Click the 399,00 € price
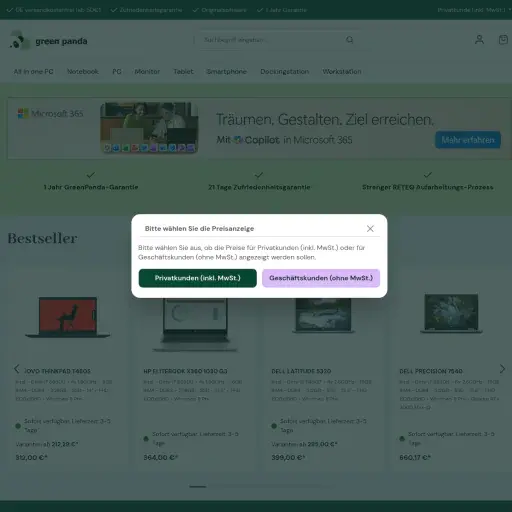Screen dimensions: 512x512 tap(288, 458)
